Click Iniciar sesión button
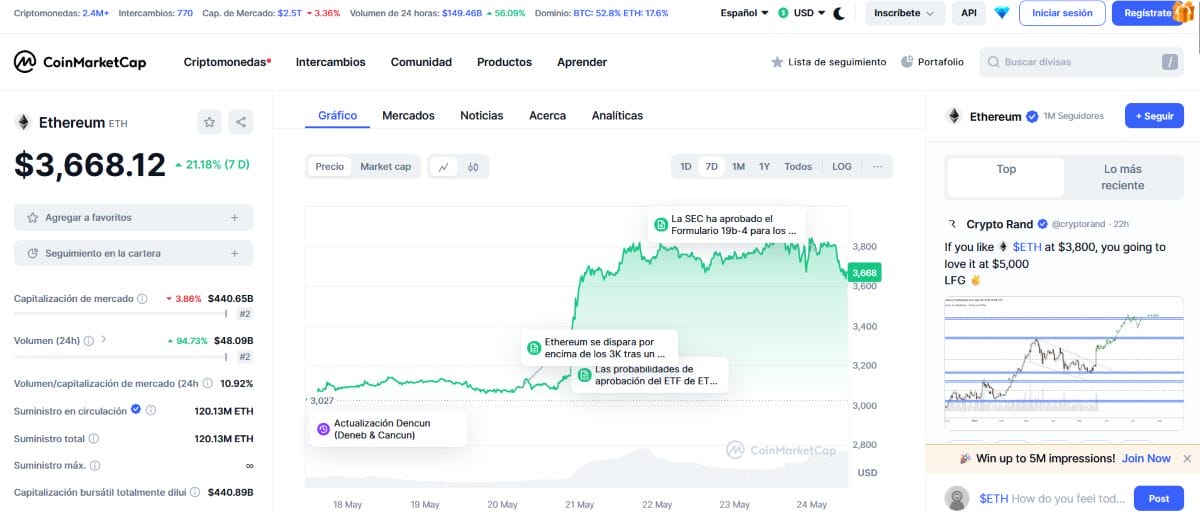The width and height of the screenshot is (1200, 514). click(1062, 13)
